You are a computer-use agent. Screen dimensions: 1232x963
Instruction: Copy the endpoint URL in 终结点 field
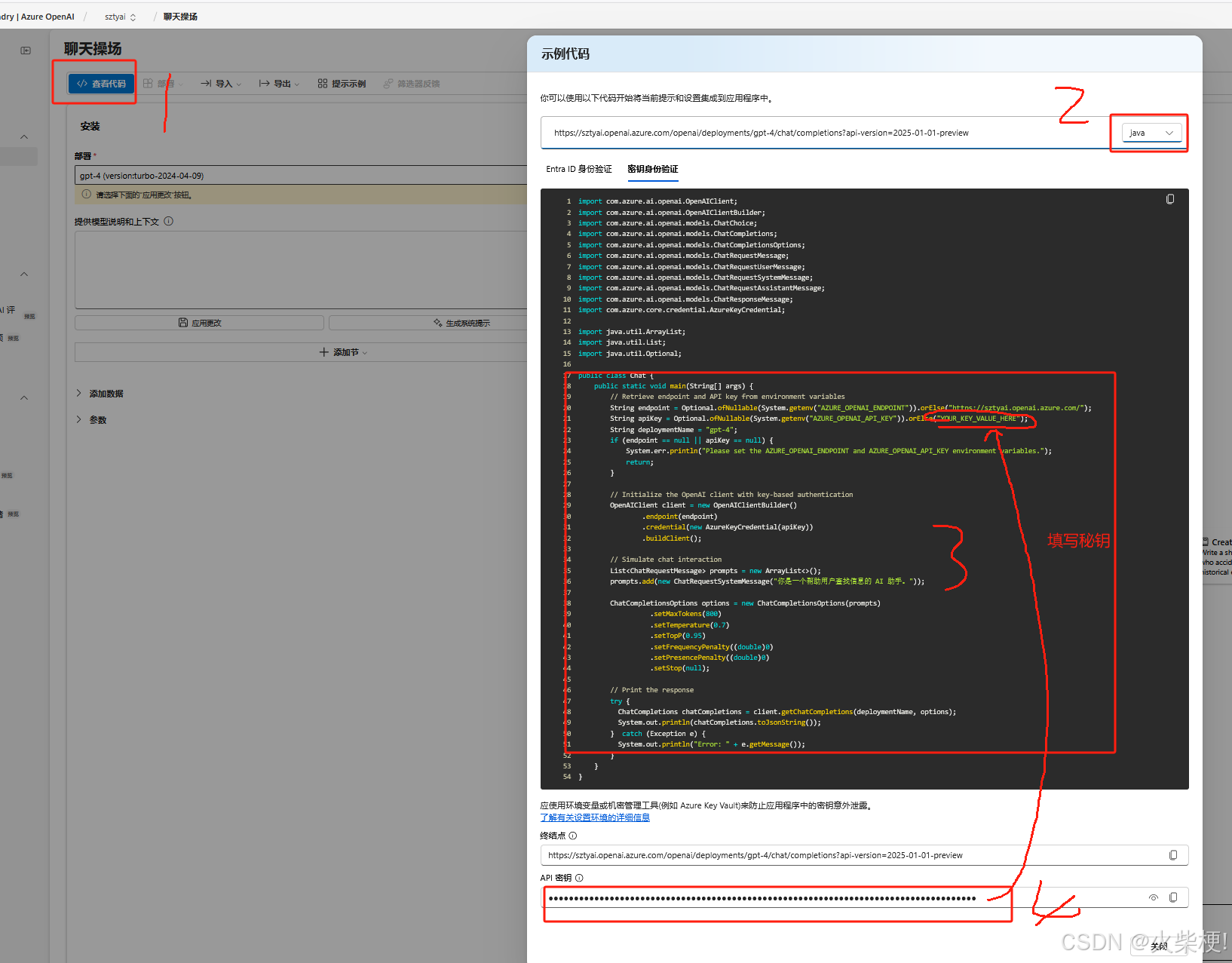coord(1173,855)
